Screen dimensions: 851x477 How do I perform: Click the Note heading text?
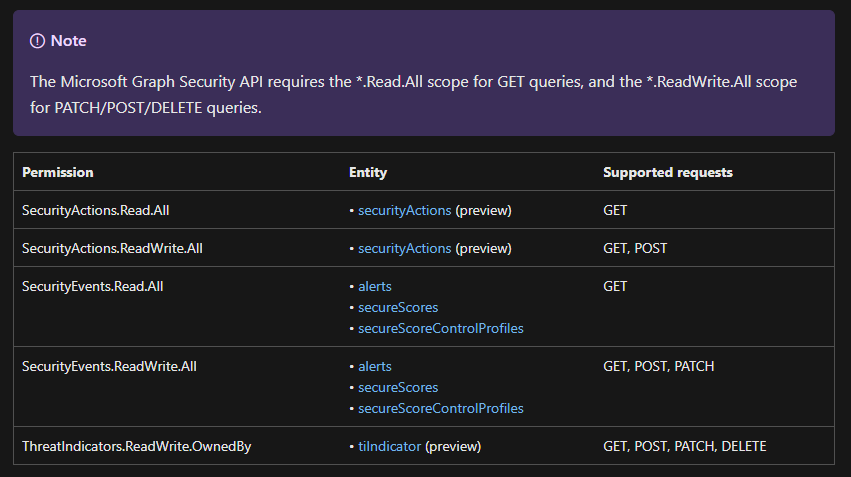pyautogui.click(x=68, y=41)
